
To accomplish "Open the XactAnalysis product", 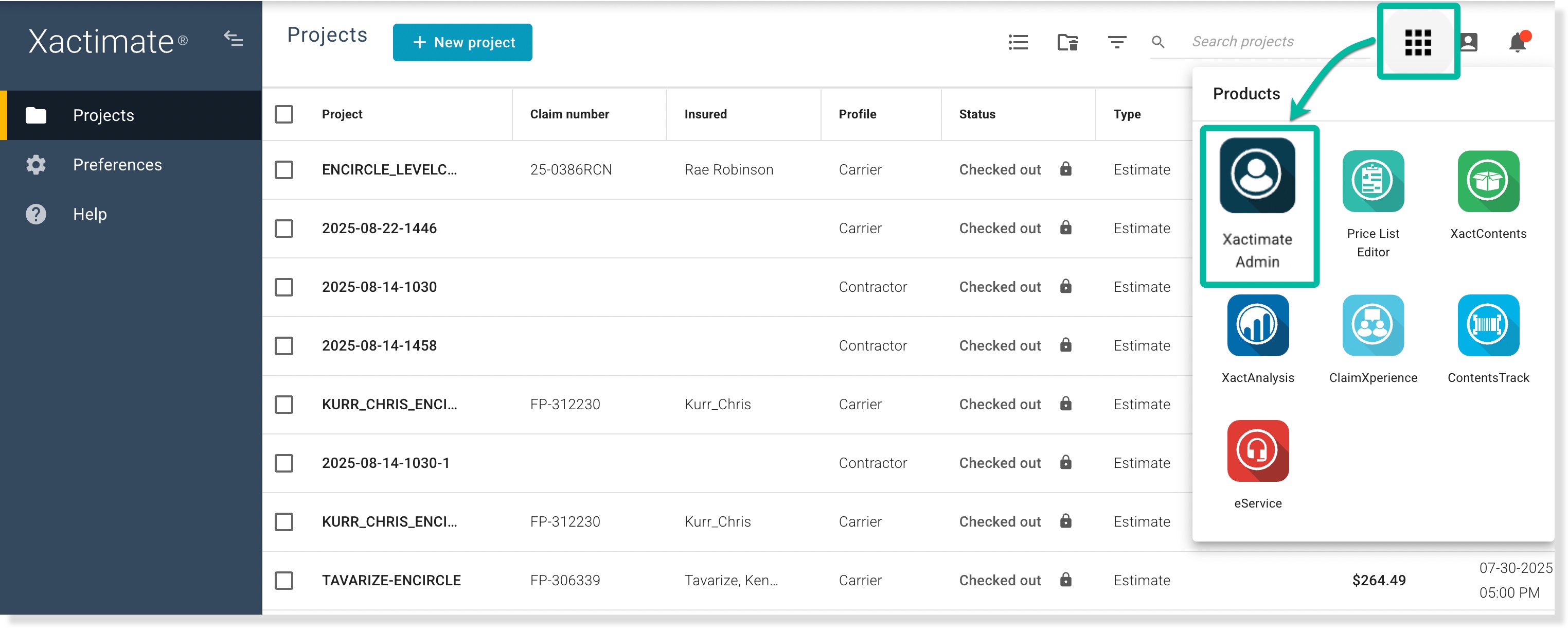I will point(1257,325).
